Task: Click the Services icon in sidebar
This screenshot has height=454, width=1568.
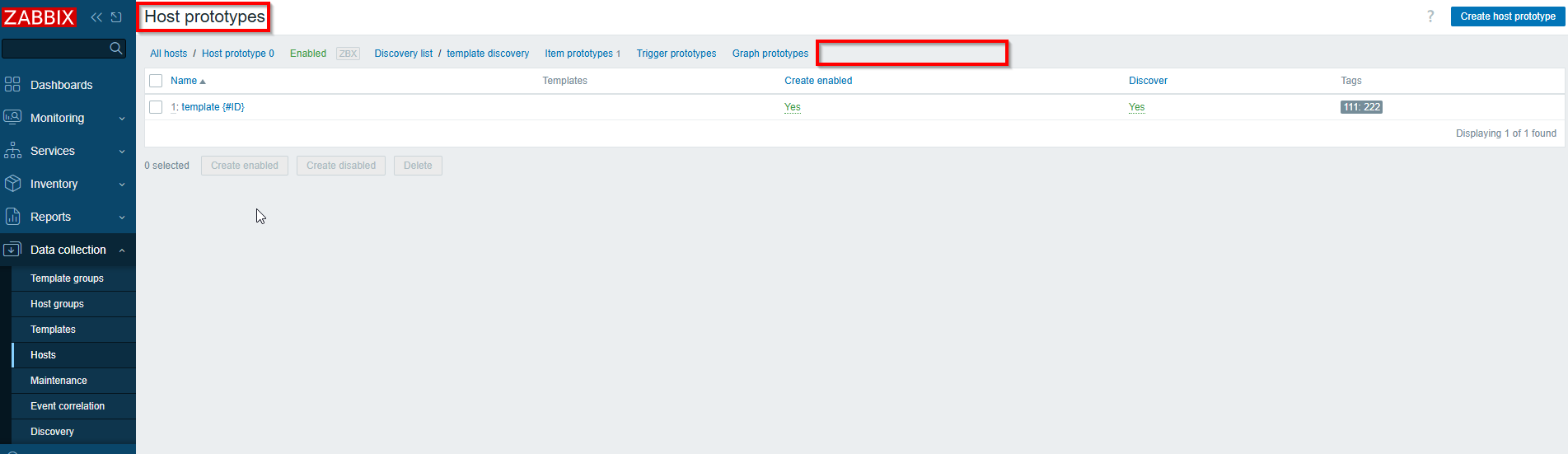Action: 12,150
